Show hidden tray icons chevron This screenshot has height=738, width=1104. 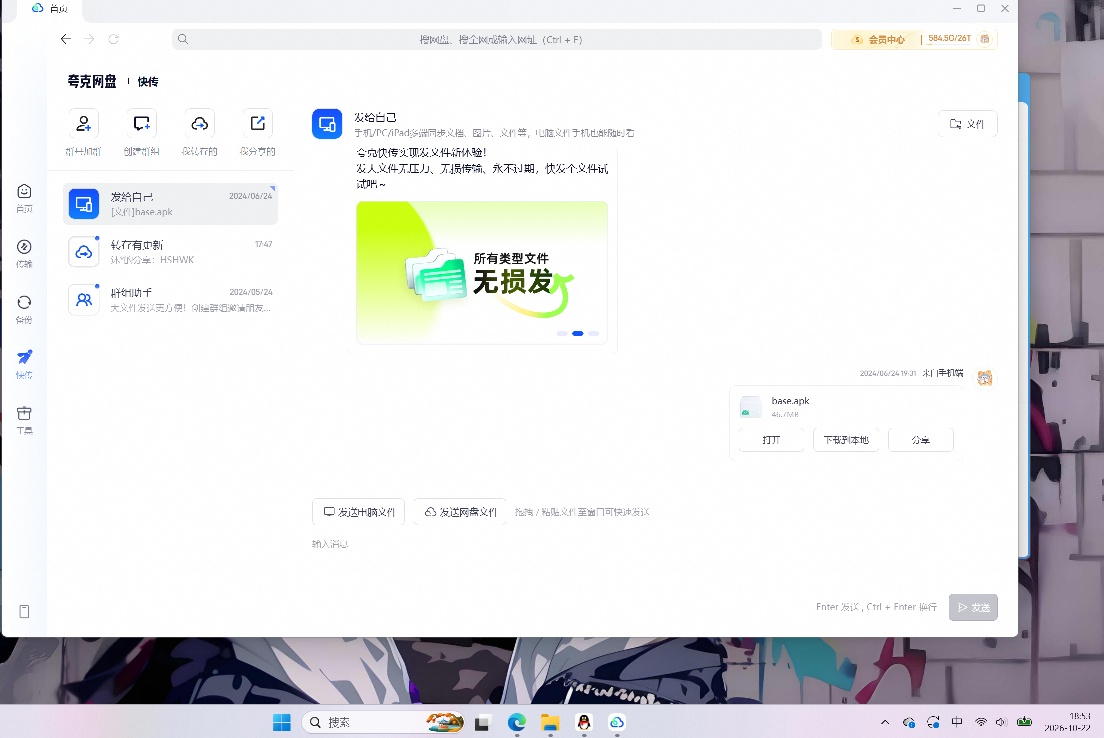tap(885, 722)
